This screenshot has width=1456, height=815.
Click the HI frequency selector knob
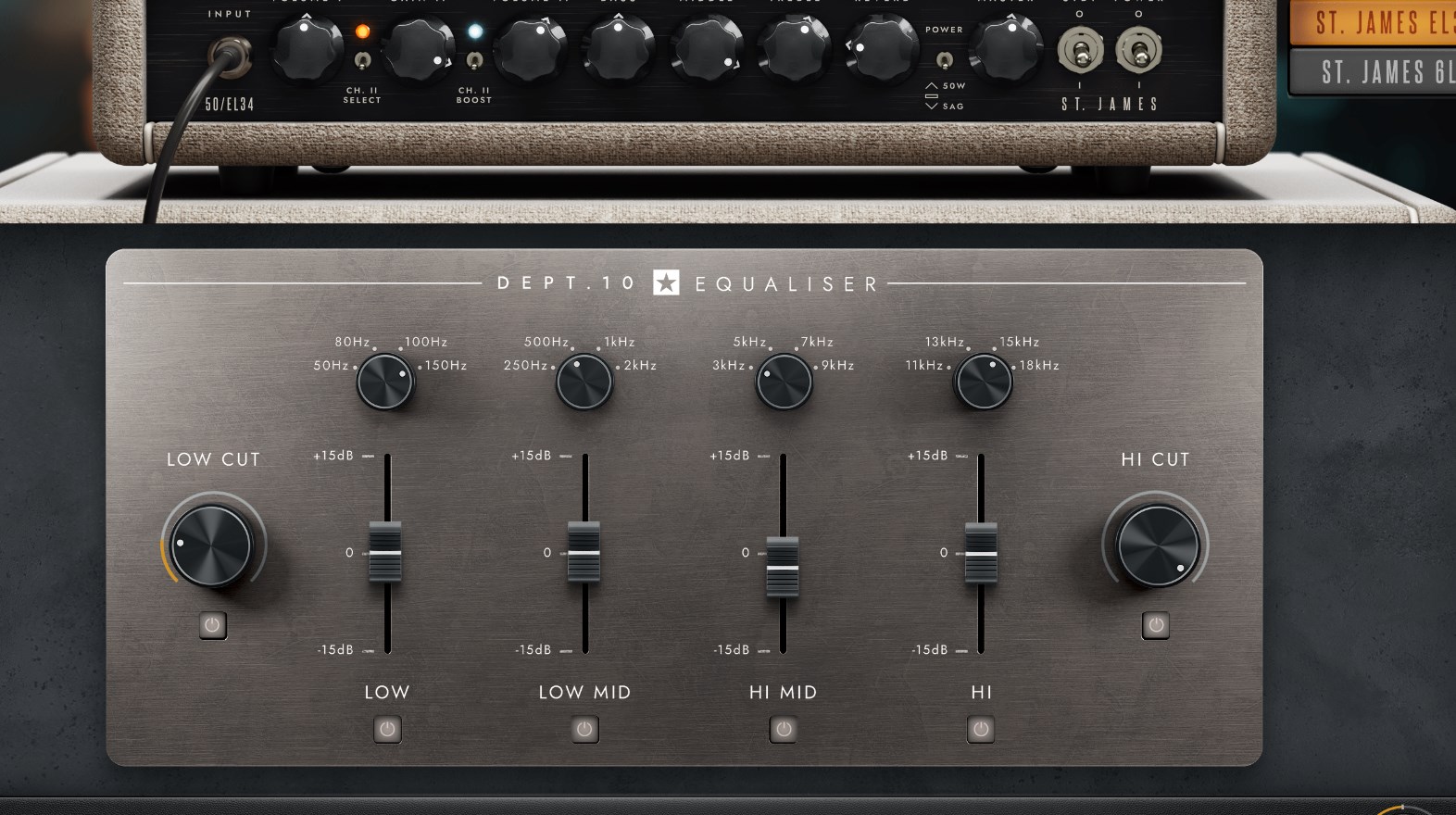click(x=983, y=382)
